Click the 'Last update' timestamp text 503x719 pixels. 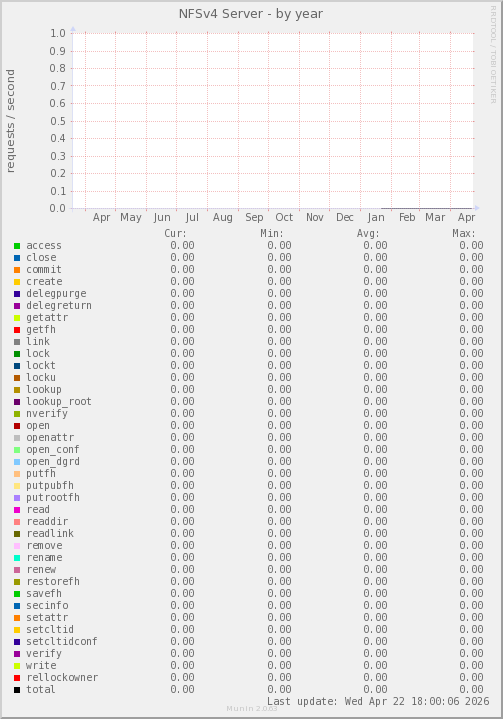click(378, 702)
